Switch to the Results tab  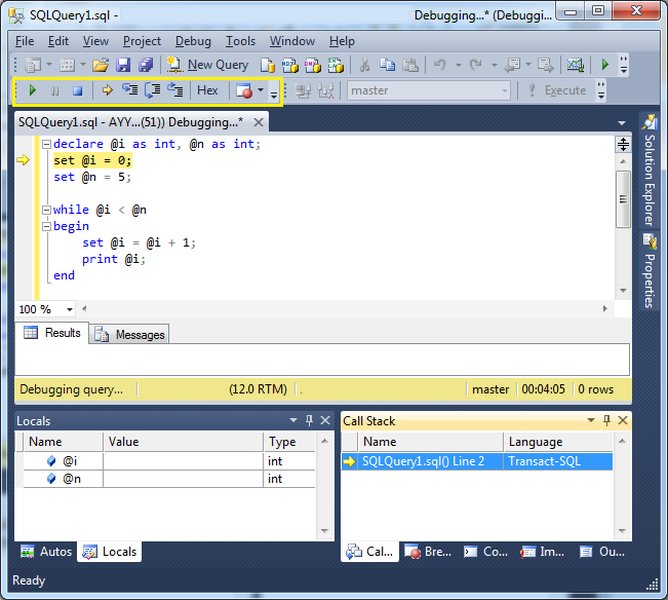[x=52, y=332]
